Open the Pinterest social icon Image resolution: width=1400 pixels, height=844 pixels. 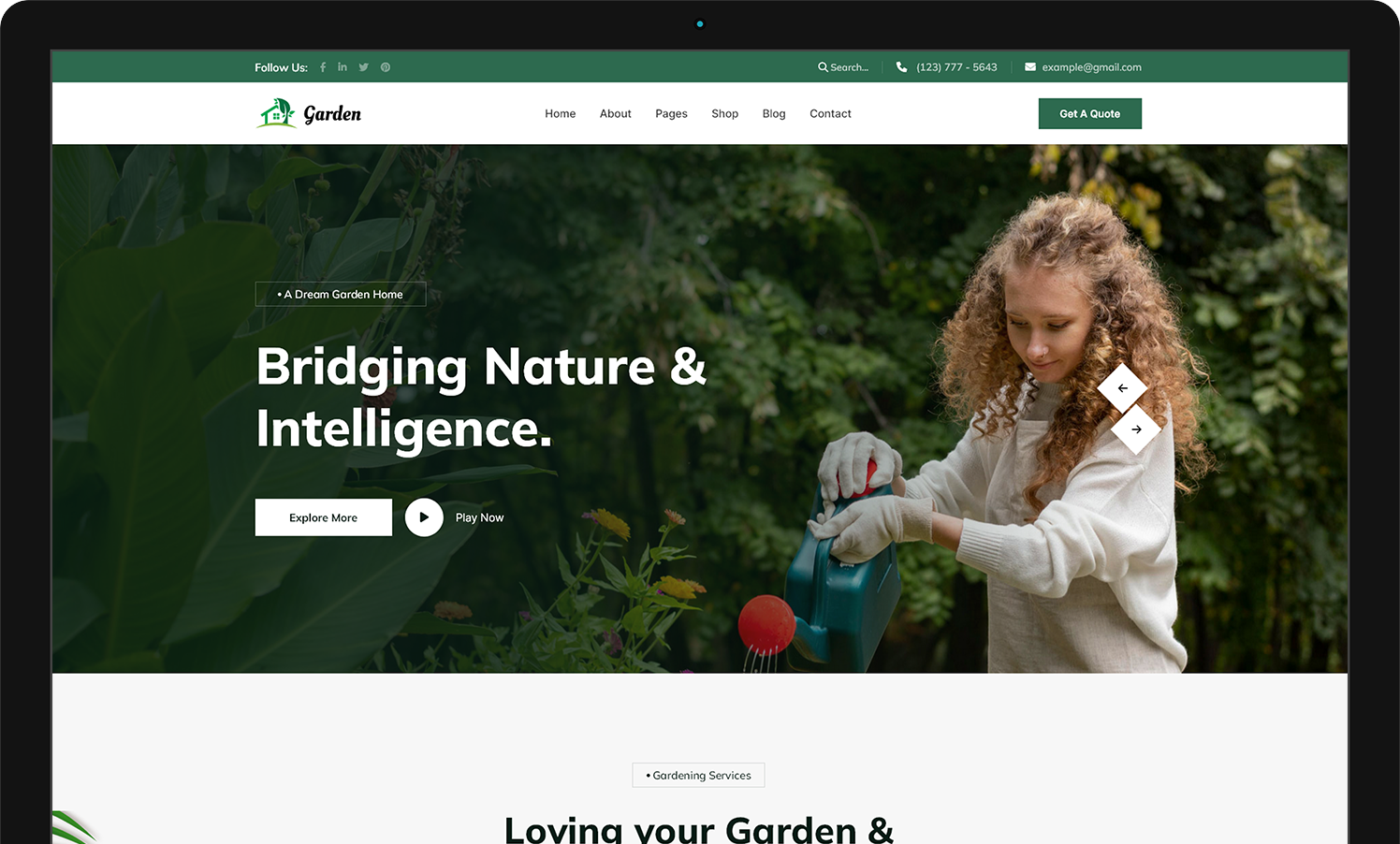(386, 67)
